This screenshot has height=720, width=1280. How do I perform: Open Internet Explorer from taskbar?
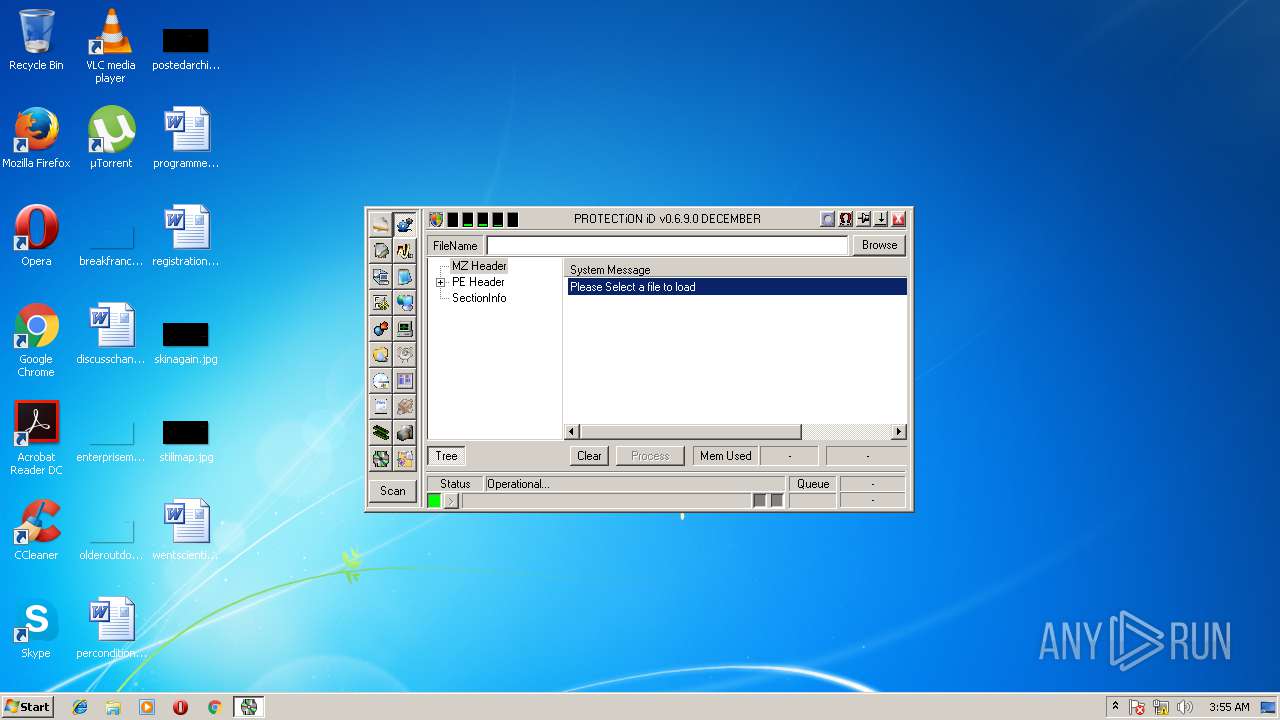click(x=80, y=707)
